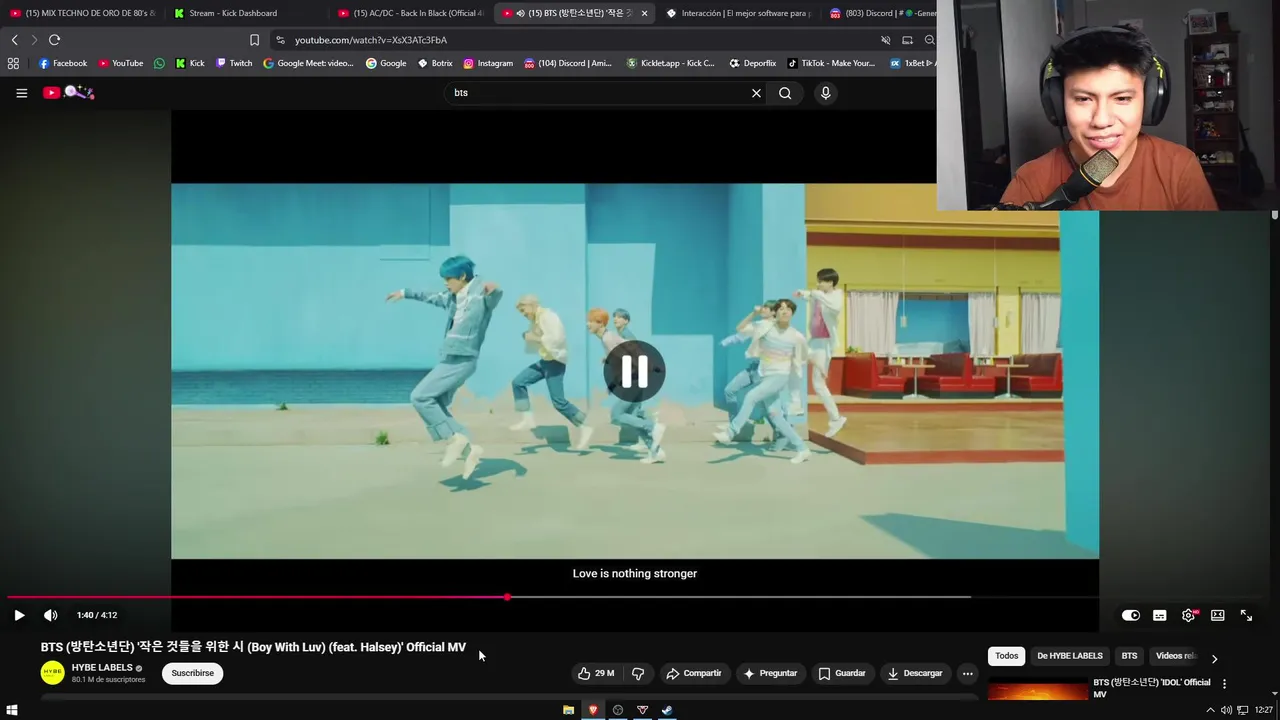Go forward with the browser forward arrow

coord(34,40)
